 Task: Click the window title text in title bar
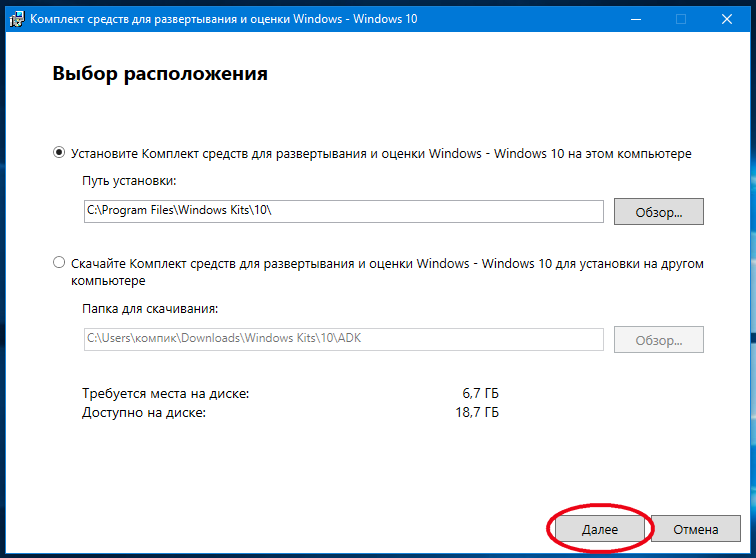click(x=224, y=19)
